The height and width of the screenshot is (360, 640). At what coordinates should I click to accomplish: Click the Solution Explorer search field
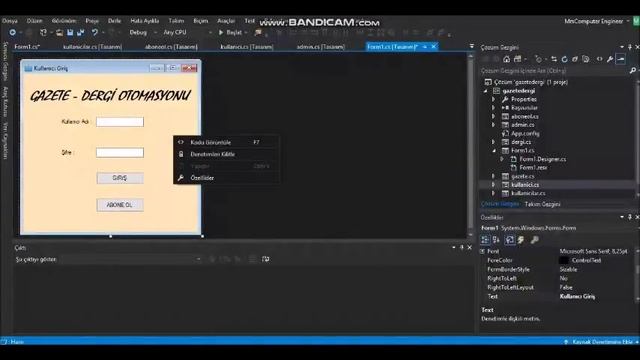click(554, 71)
